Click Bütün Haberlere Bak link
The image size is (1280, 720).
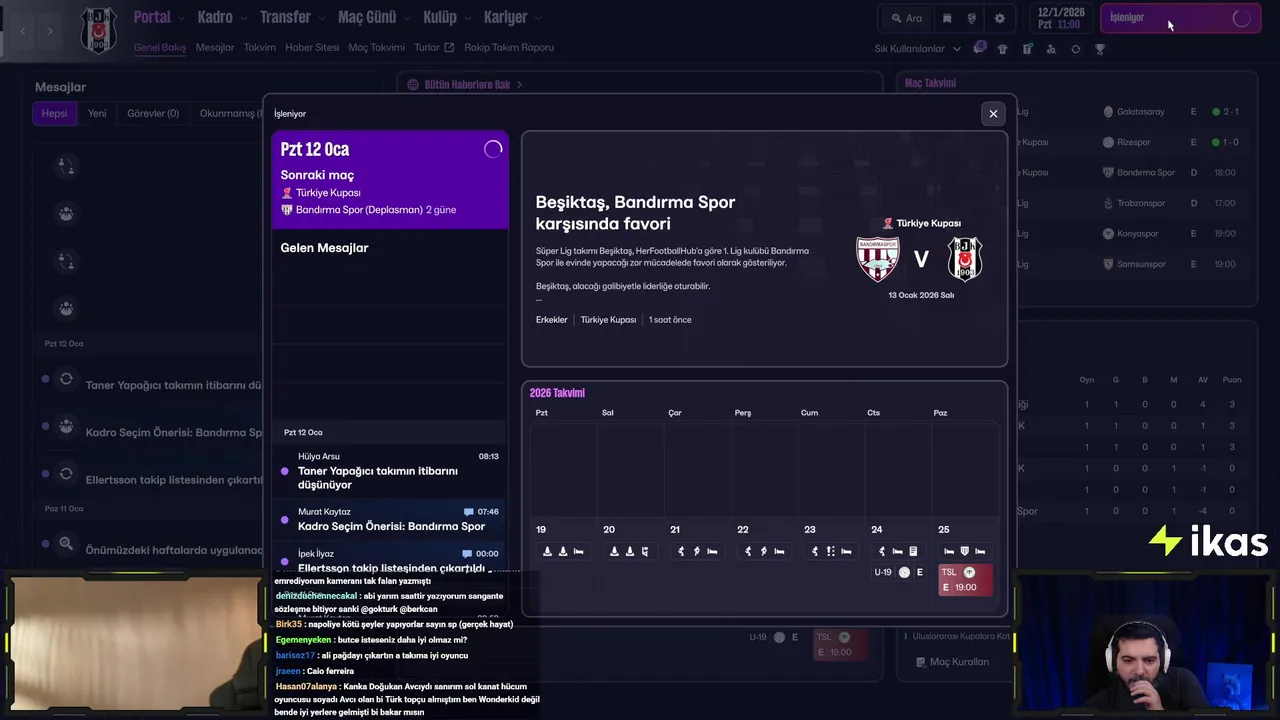[x=466, y=85]
